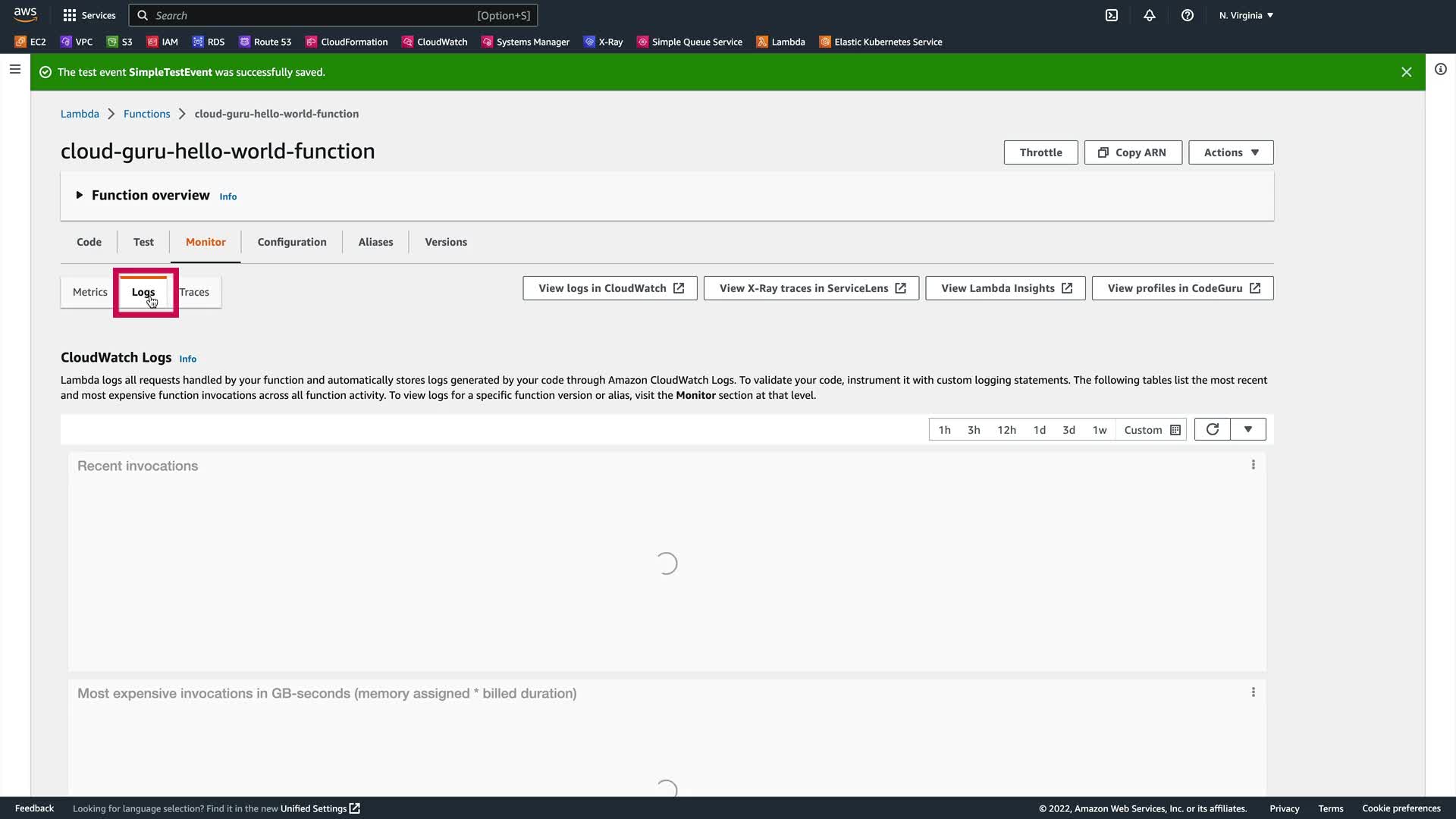Select the 3h time range

(974, 430)
